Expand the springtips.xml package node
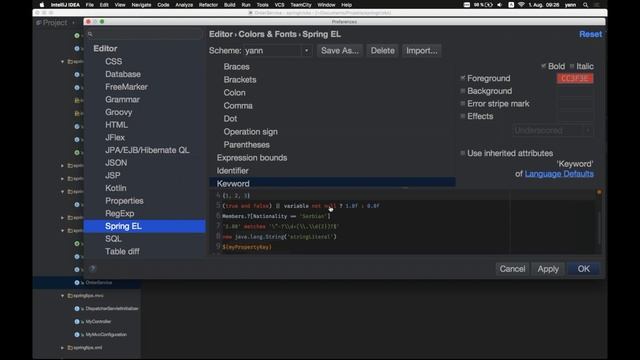Viewport: 640px width, 360px height. pos(62,348)
